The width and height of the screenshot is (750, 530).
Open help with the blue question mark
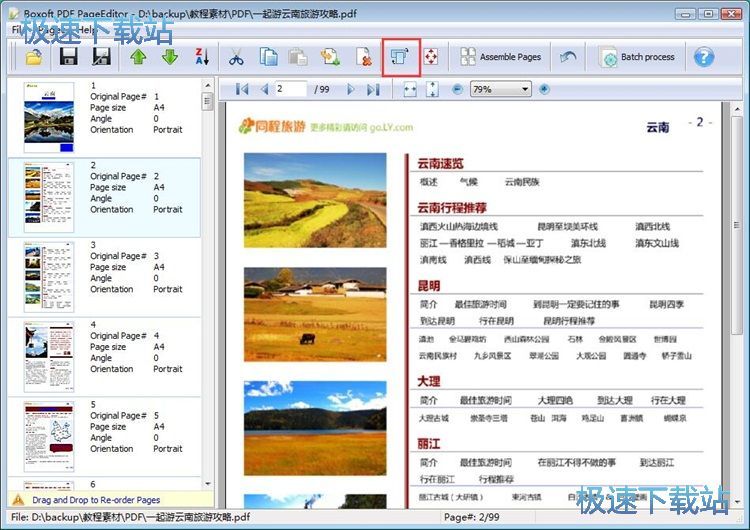pyautogui.click(x=704, y=57)
